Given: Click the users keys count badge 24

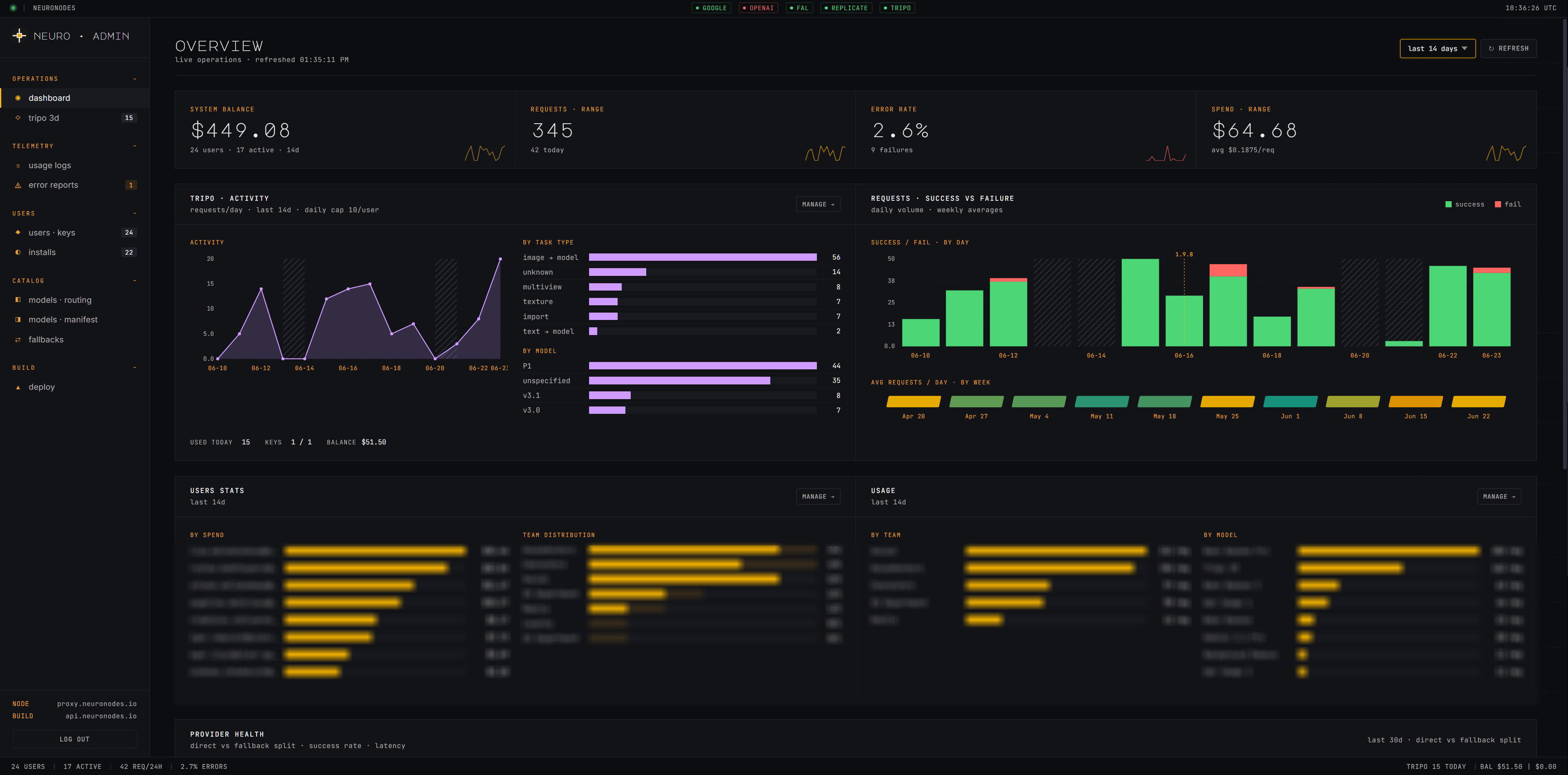Looking at the screenshot, I should 129,232.
